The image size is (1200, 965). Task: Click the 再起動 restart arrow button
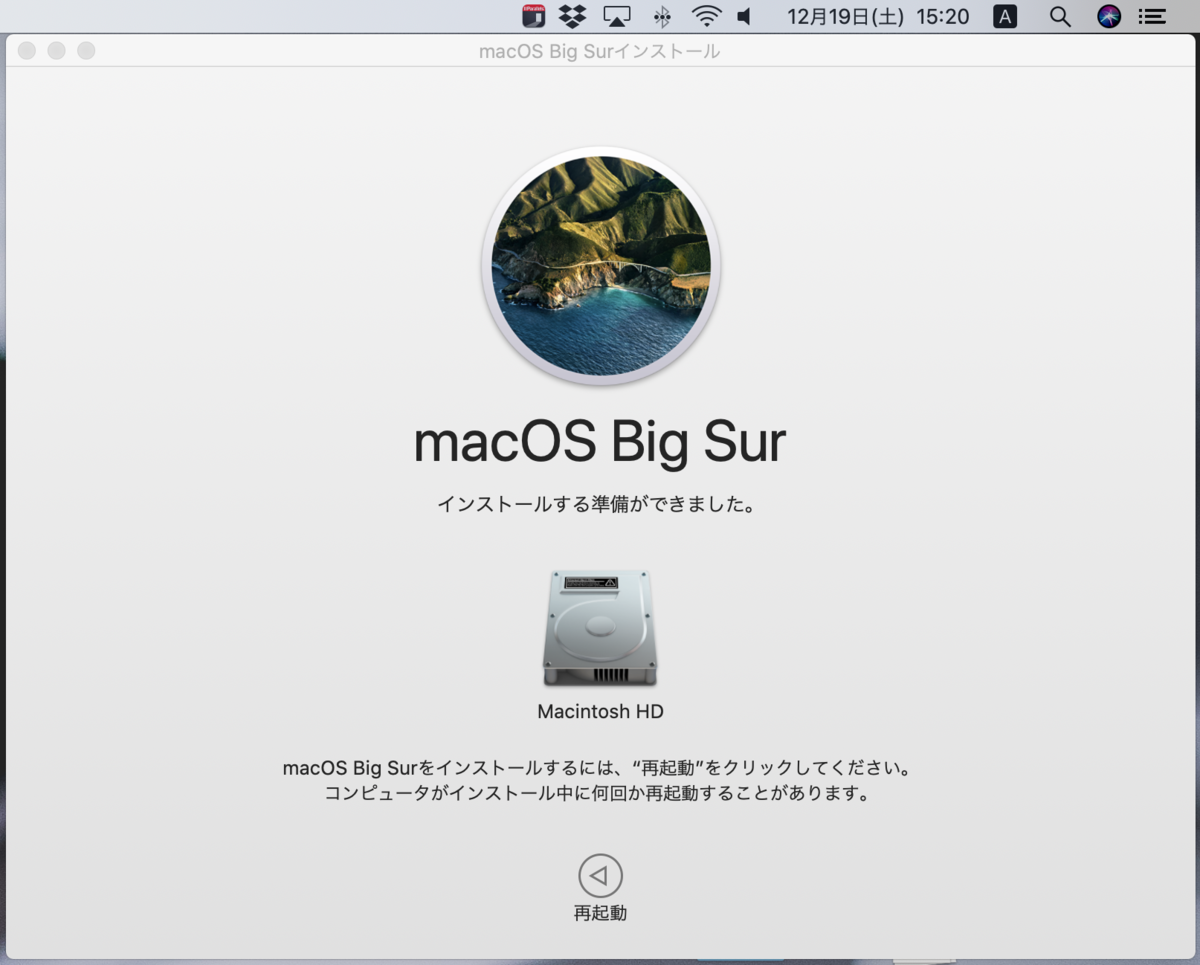click(600, 876)
